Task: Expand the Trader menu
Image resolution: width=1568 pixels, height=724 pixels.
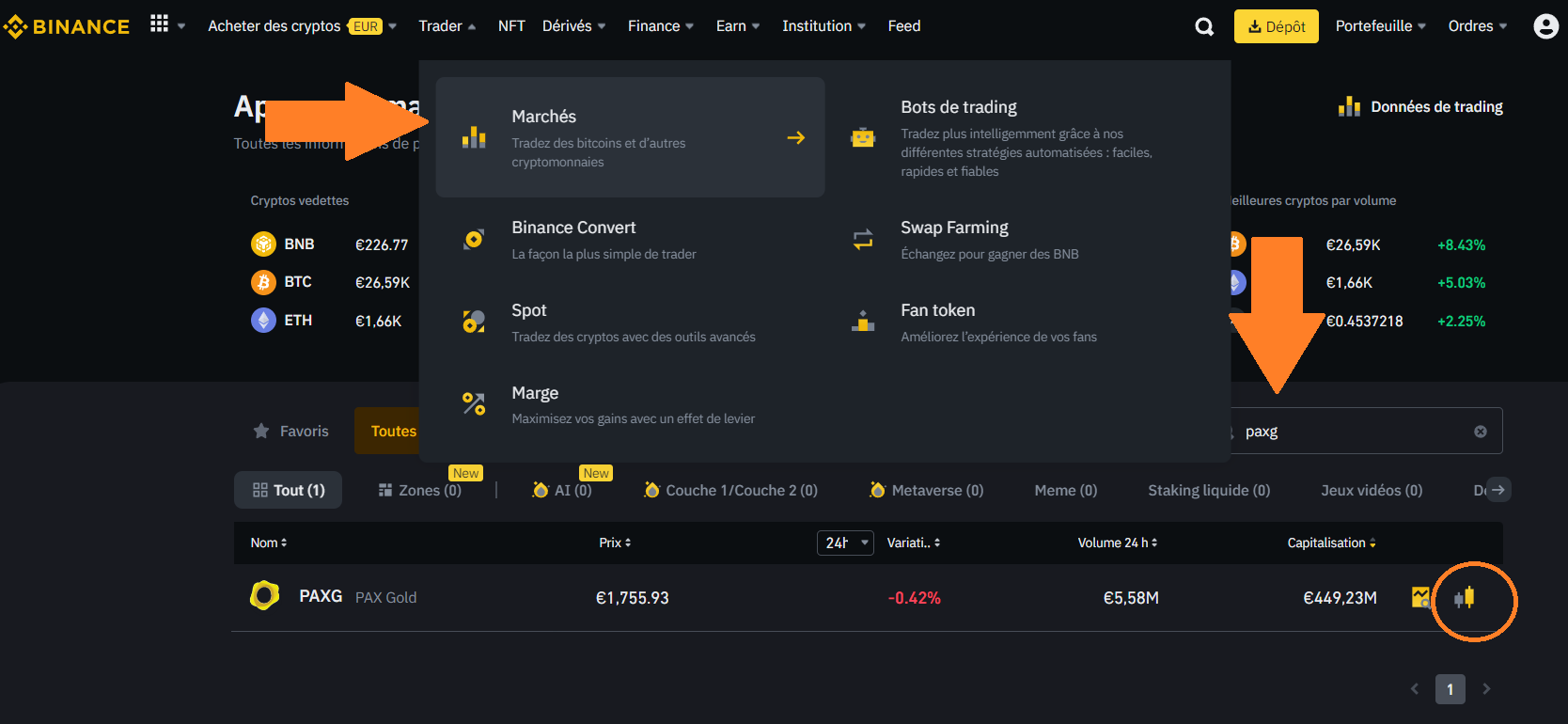Action: pos(447,26)
